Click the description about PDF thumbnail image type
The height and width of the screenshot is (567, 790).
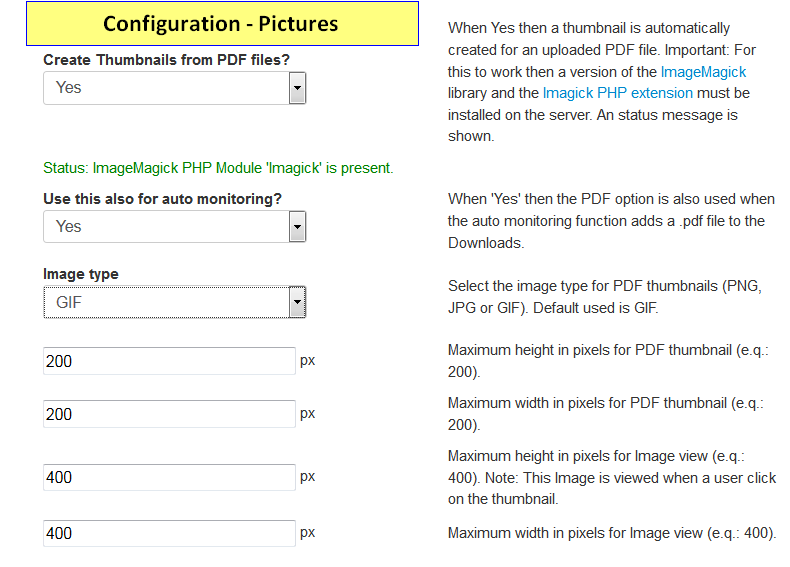coord(605,297)
